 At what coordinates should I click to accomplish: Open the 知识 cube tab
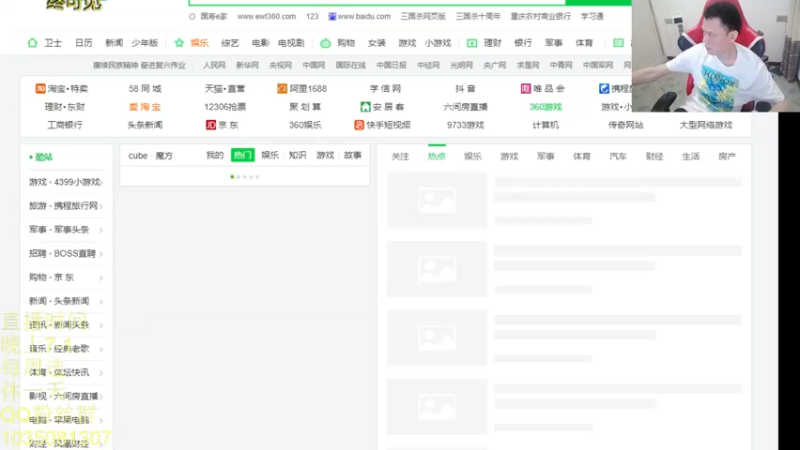click(x=297, y=155)
